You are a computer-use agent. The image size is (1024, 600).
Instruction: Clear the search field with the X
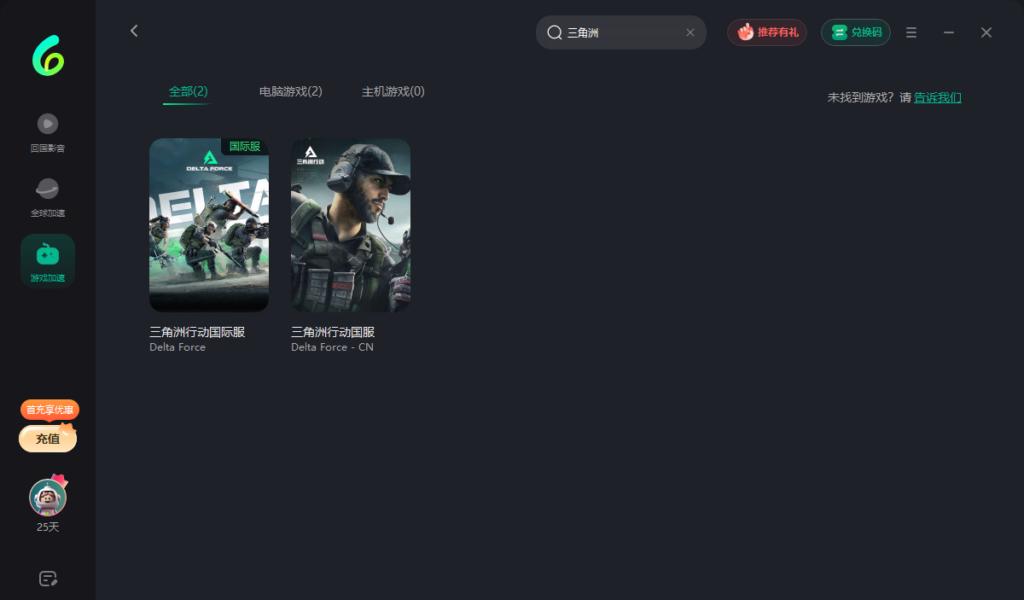click(x=690, y=33)
